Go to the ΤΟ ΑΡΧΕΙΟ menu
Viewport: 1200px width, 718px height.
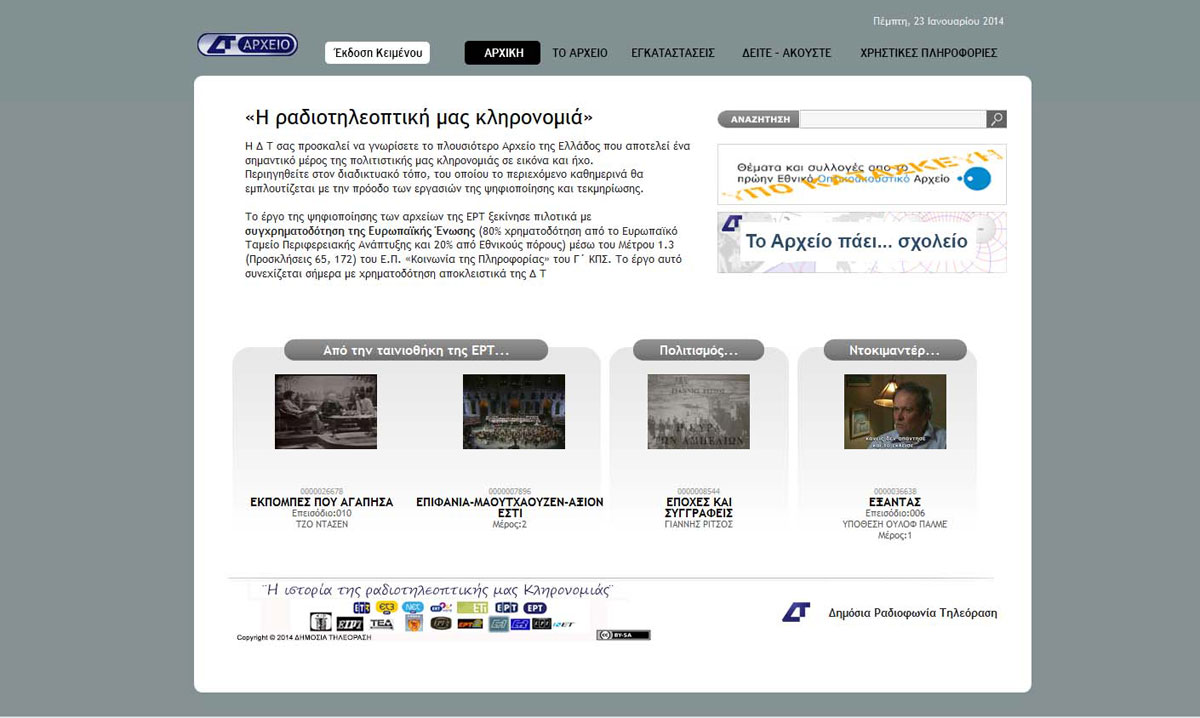point(580,53)
